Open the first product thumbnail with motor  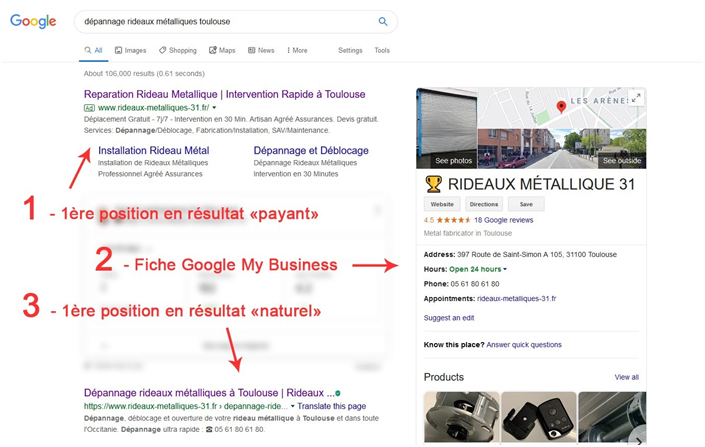pos(462,417)
